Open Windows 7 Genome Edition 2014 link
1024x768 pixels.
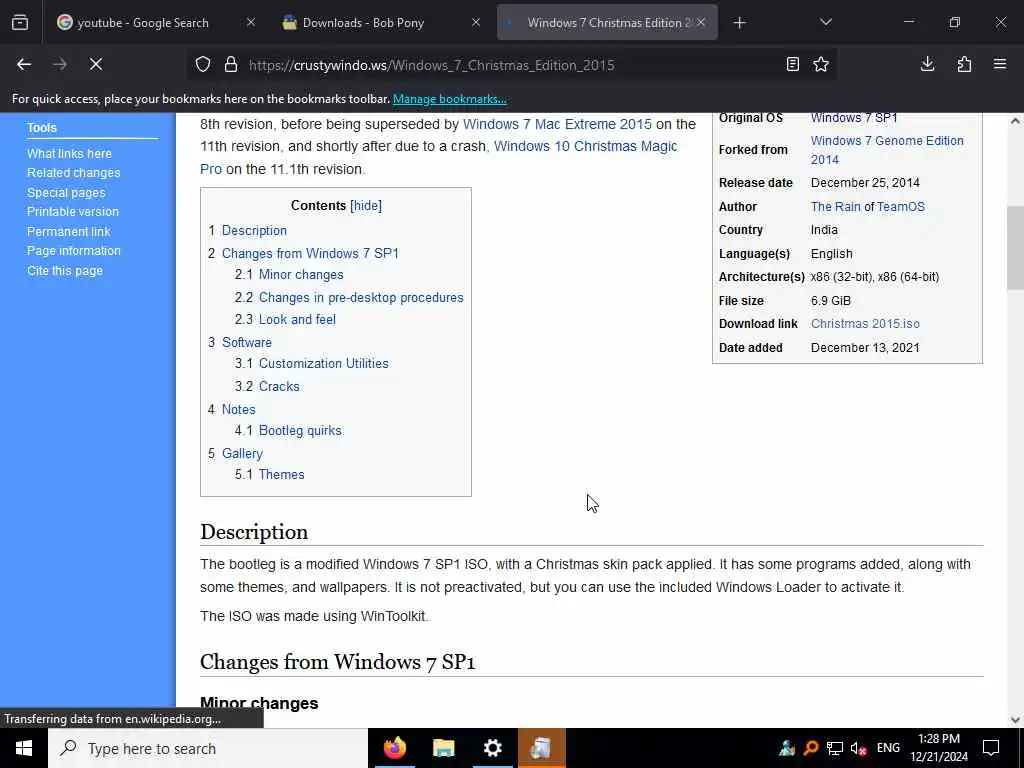tap(887, 150)
